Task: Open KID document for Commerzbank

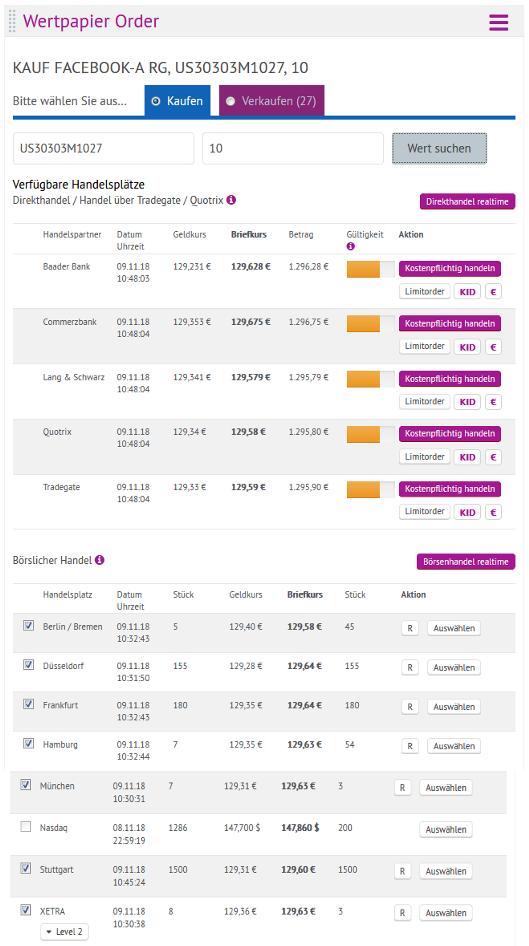Action: (x=467, y=347)
